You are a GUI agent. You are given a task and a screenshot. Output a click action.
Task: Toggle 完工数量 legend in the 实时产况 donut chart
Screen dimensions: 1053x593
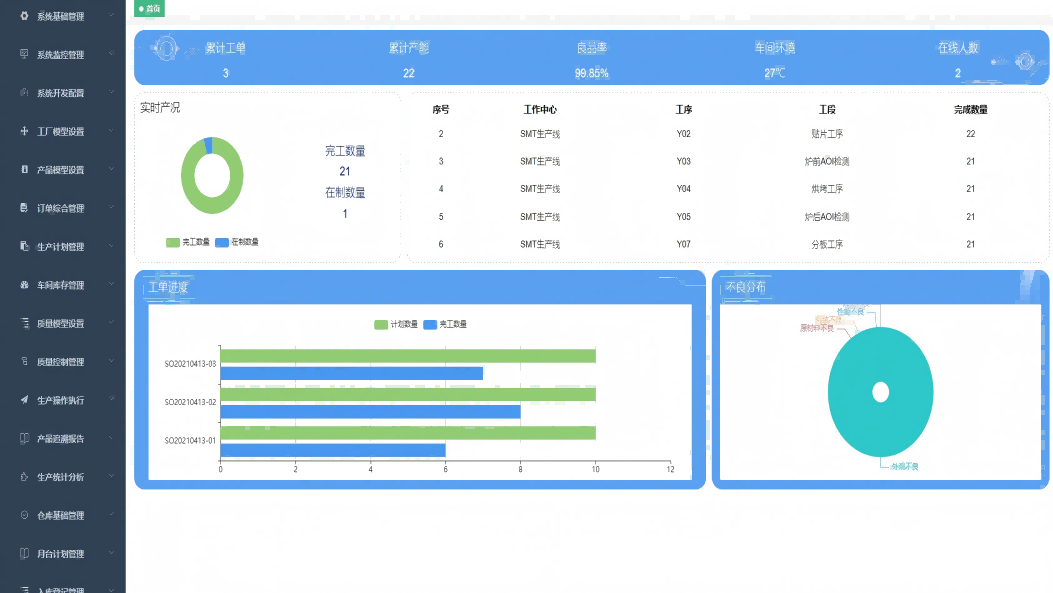point(188,242)
